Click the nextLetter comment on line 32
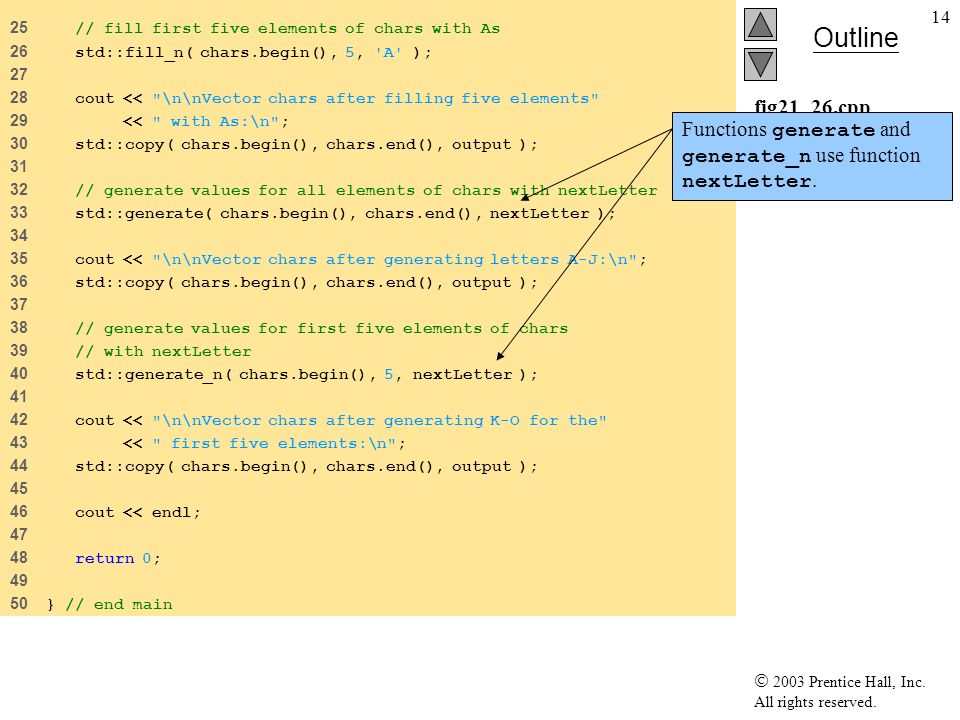Viewport: 960px width, 720px height. click(366, 190)
